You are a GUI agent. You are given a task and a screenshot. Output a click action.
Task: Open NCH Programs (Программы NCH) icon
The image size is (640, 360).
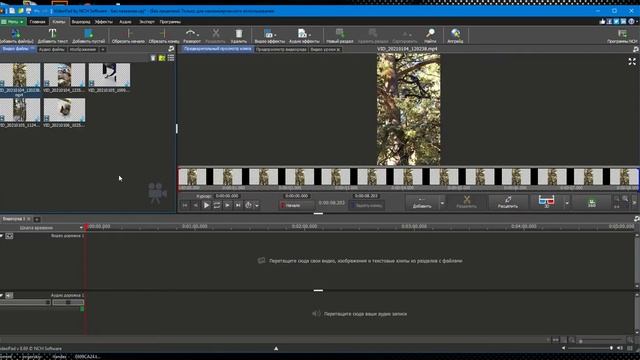(x=622, y=33)
